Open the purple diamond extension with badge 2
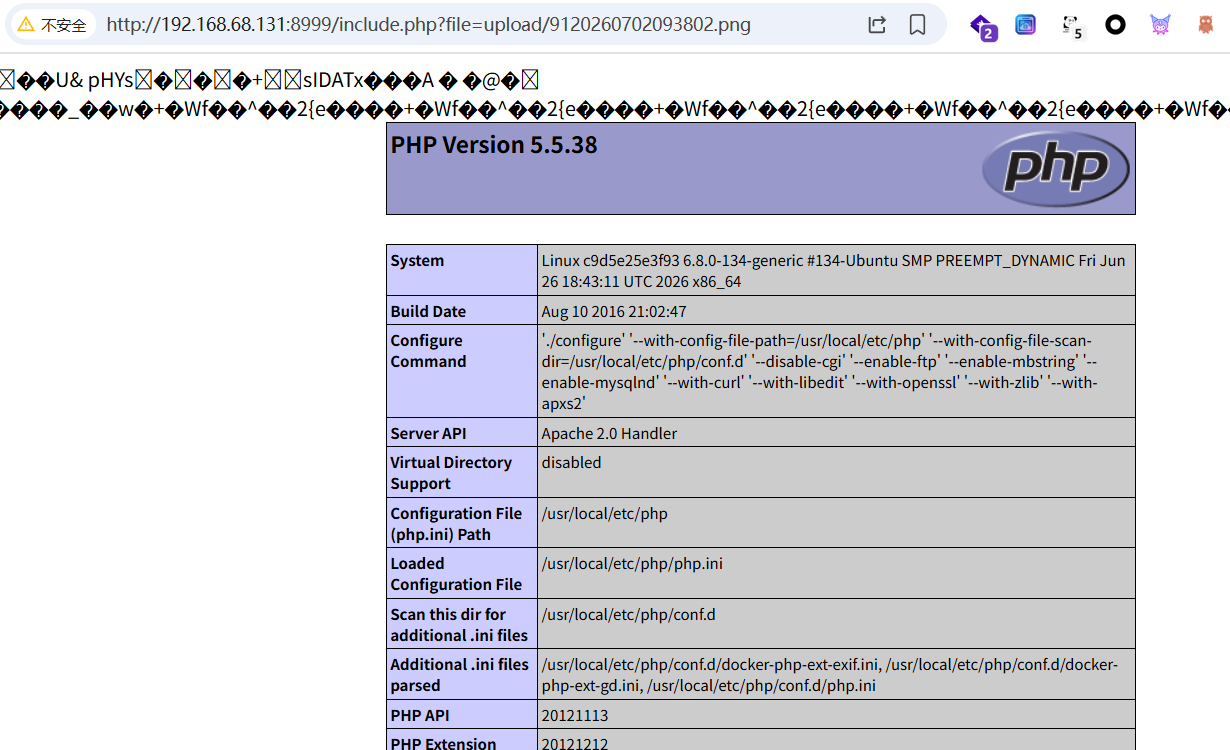Image resolution: width=1230 pixels, height=750 pixels. 984,27
